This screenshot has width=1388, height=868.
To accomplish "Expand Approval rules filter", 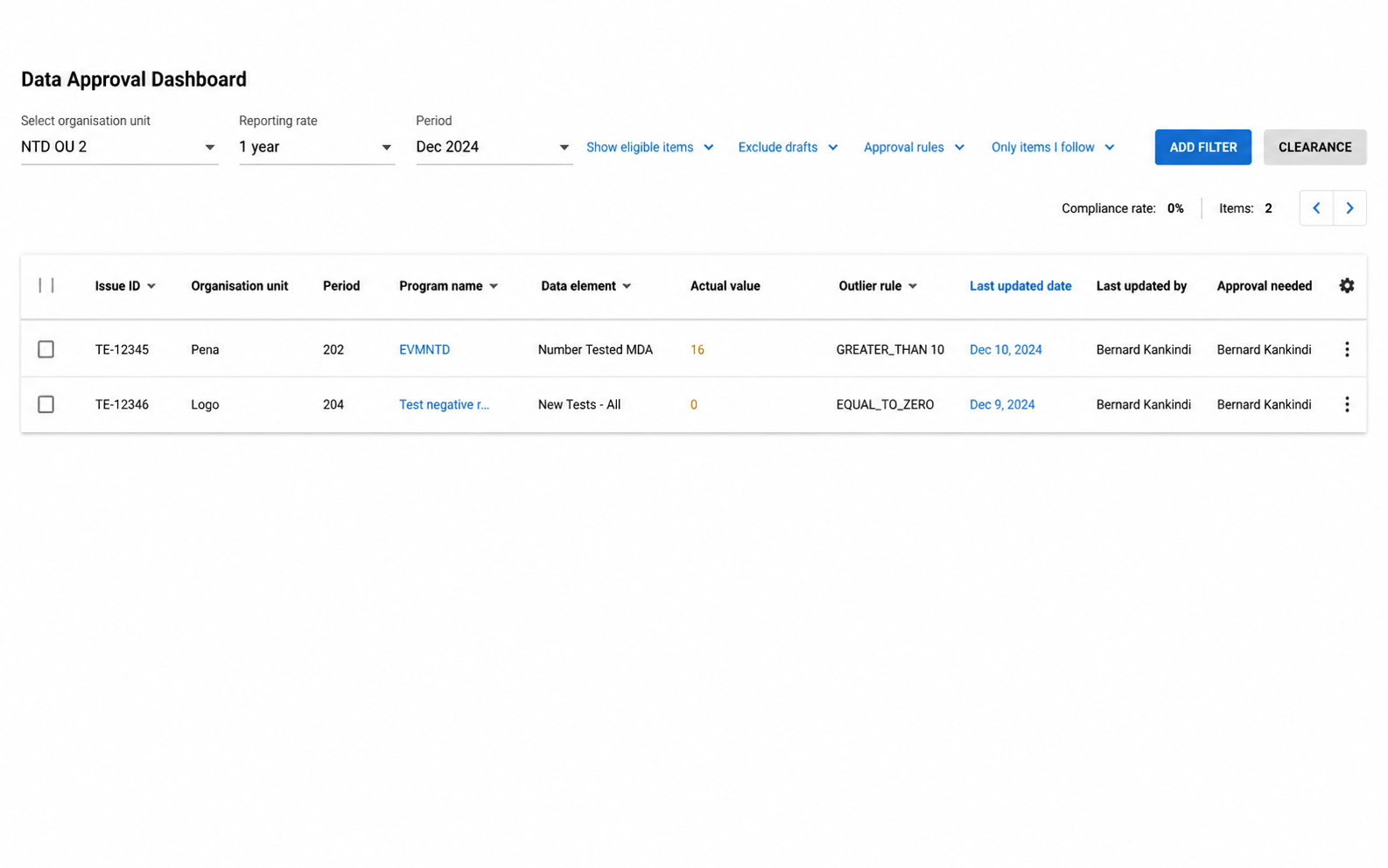I will (x=913, y=147).
